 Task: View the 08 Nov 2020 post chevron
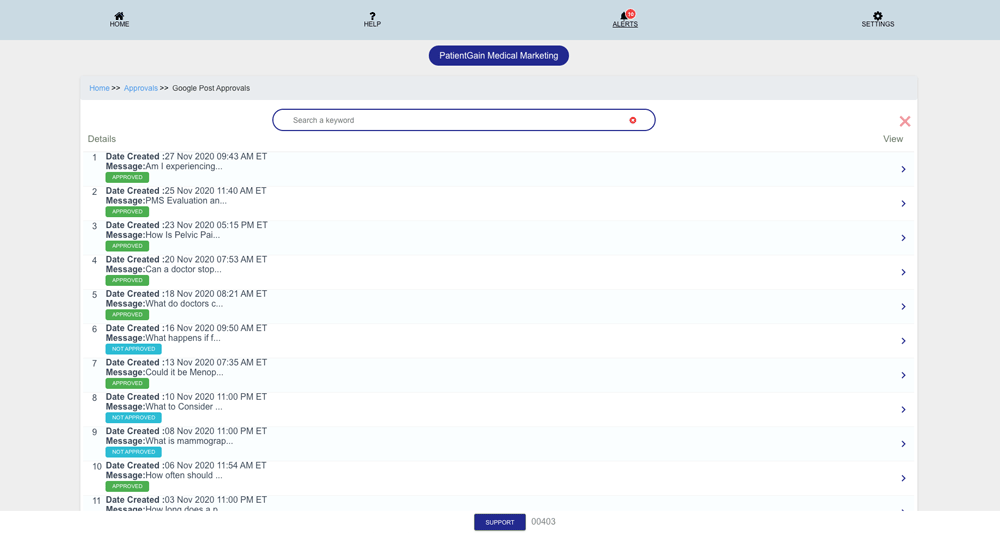903,444
